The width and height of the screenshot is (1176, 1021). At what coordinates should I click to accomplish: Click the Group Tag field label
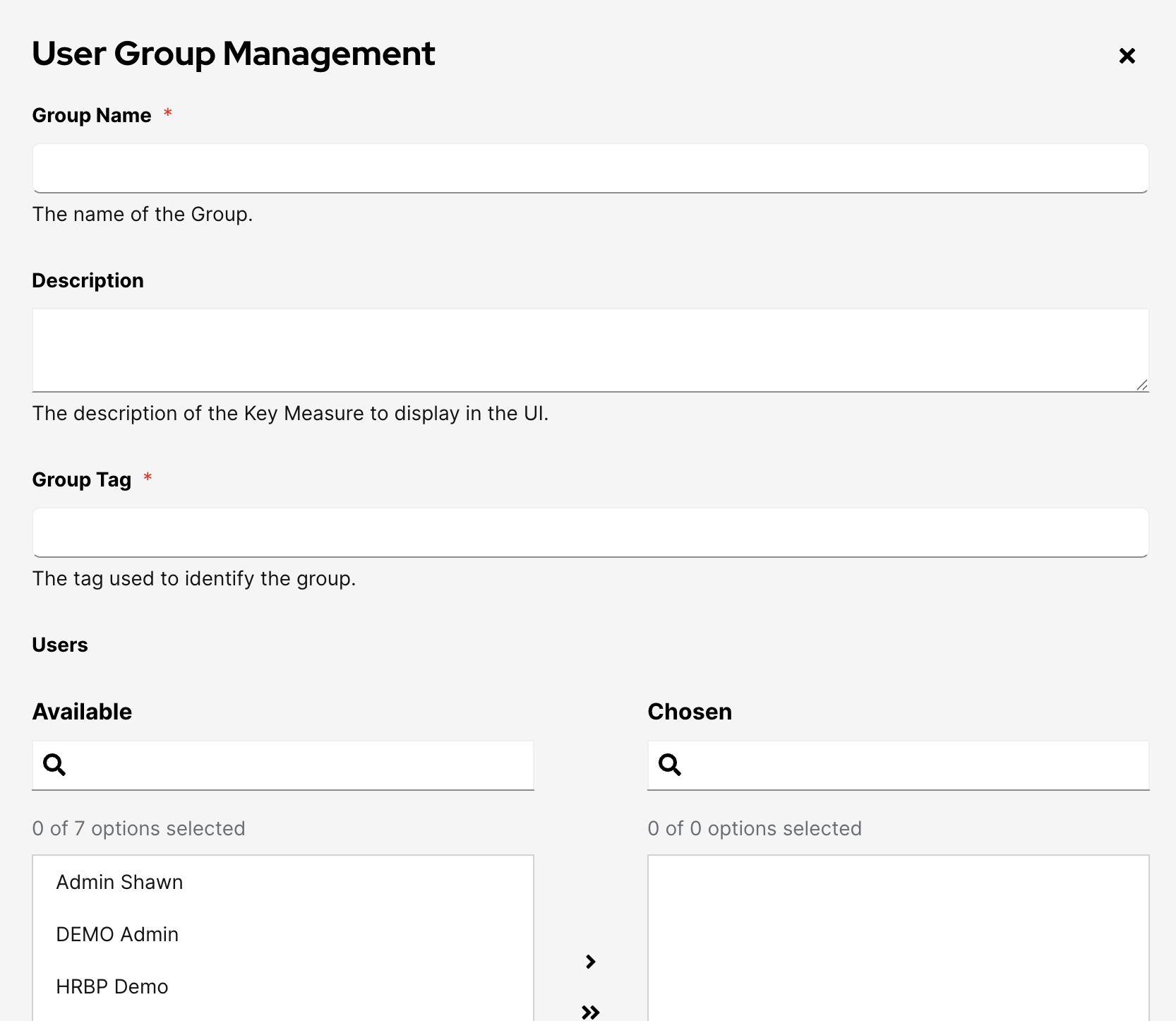click(82, 480)
